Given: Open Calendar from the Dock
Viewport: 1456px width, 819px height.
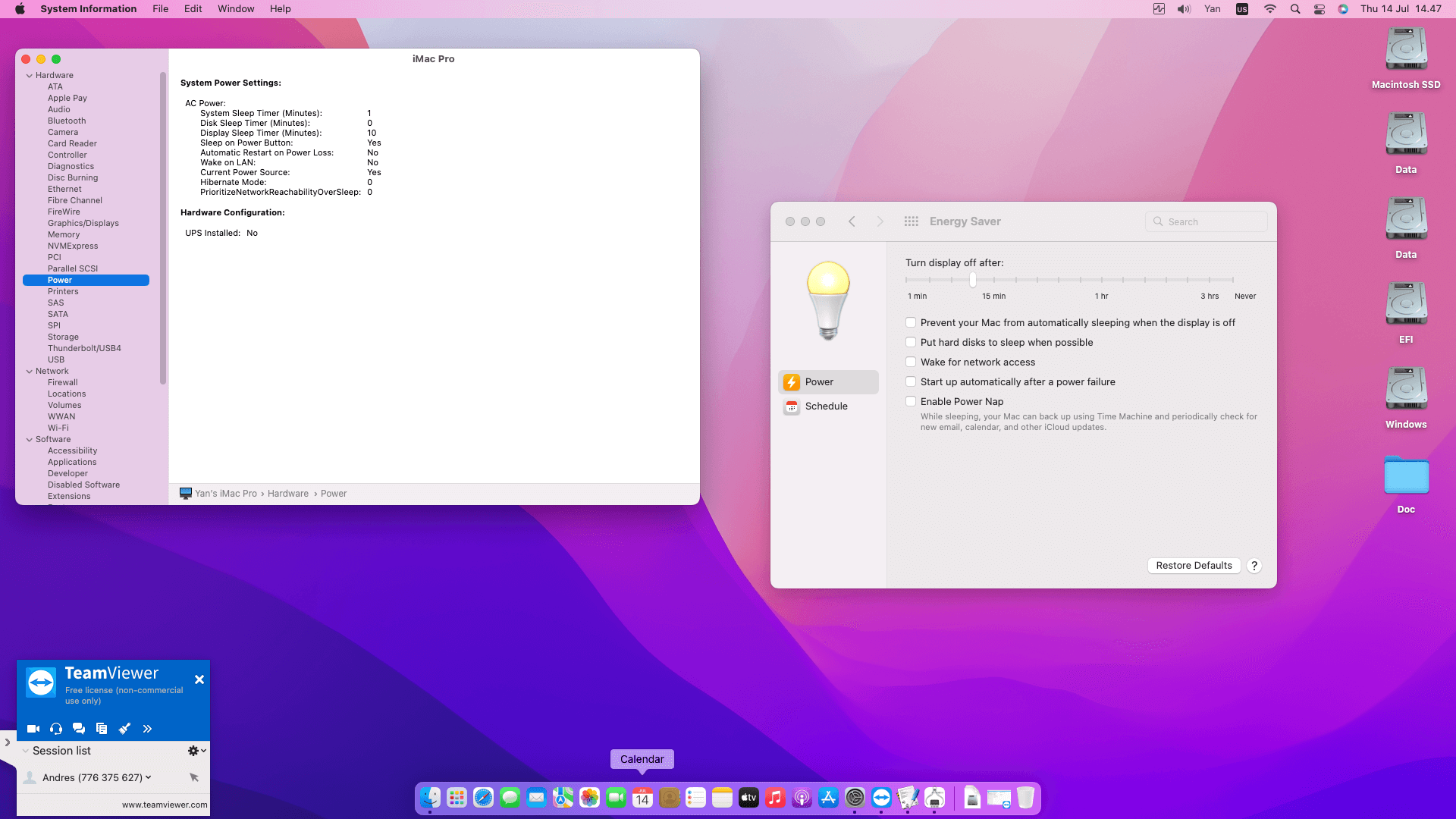Looking at the screenshot, I should [642, 798].
